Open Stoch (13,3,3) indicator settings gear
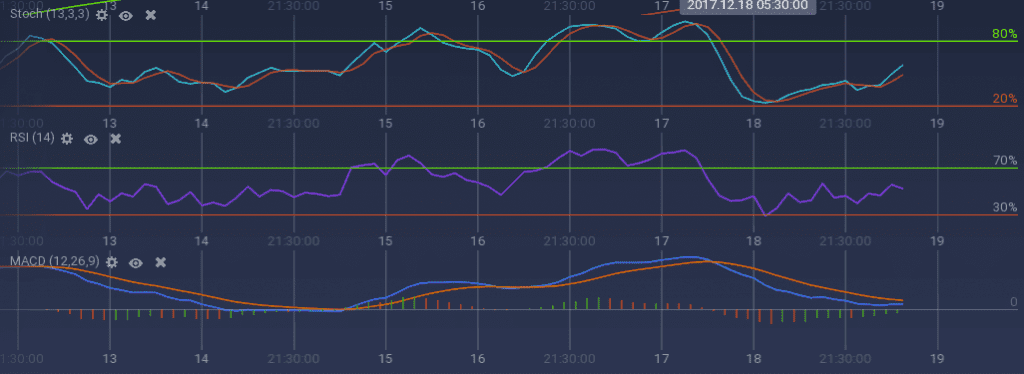This screenshot has width=1024, height=374. click(x=101, y=14)
